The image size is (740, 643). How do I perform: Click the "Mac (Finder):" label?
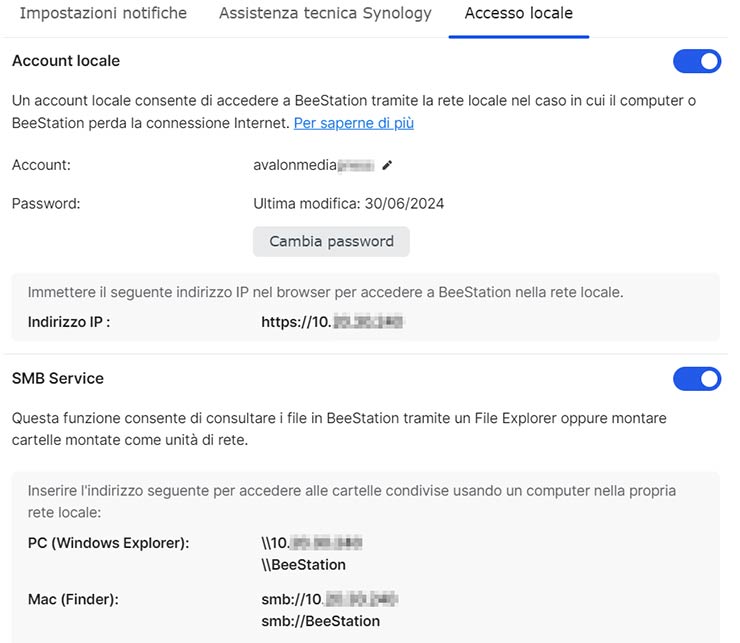[x=73, y=600]
